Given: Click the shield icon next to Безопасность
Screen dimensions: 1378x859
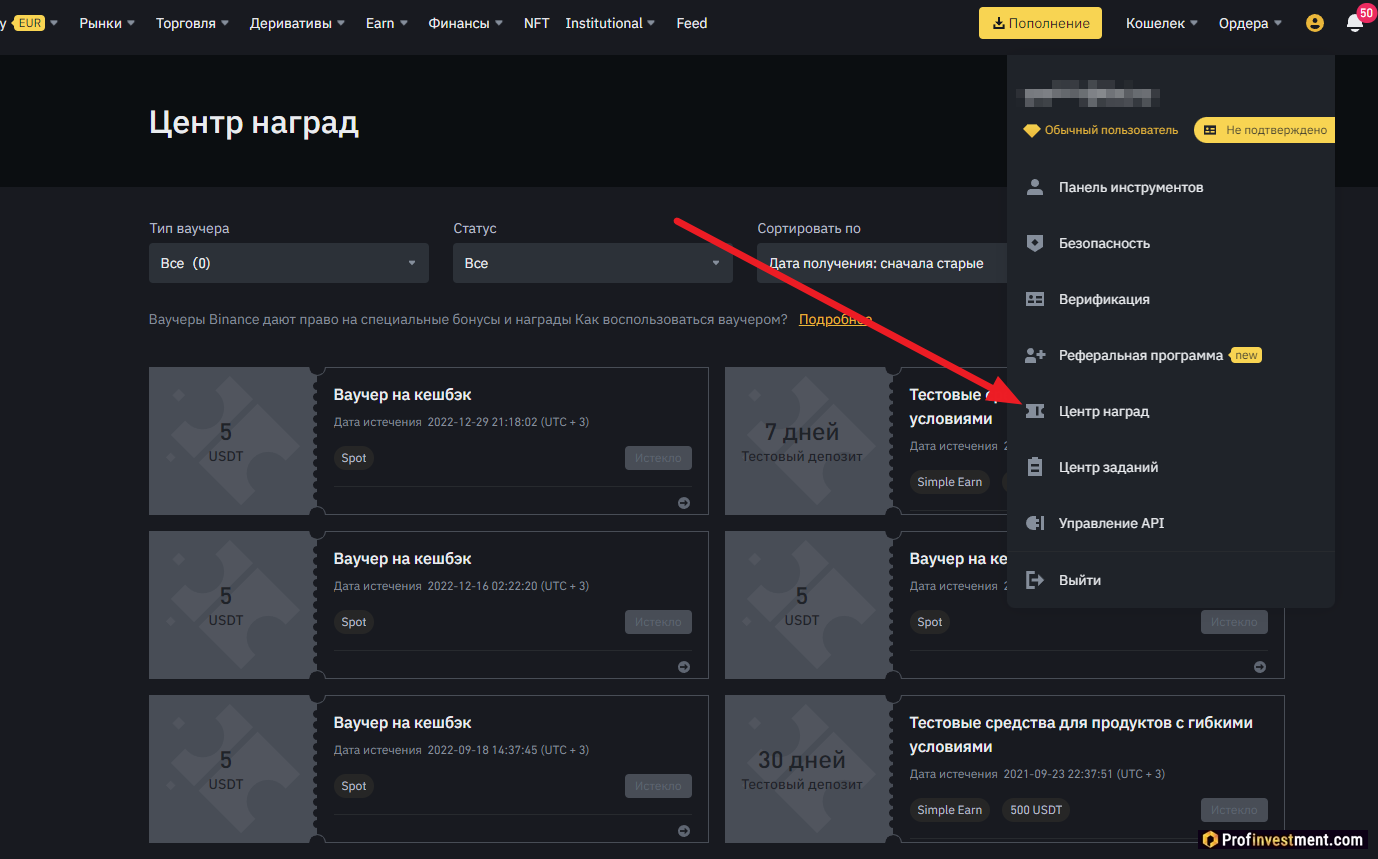Looking at the screenshot, I should [x=1035, y=243].
